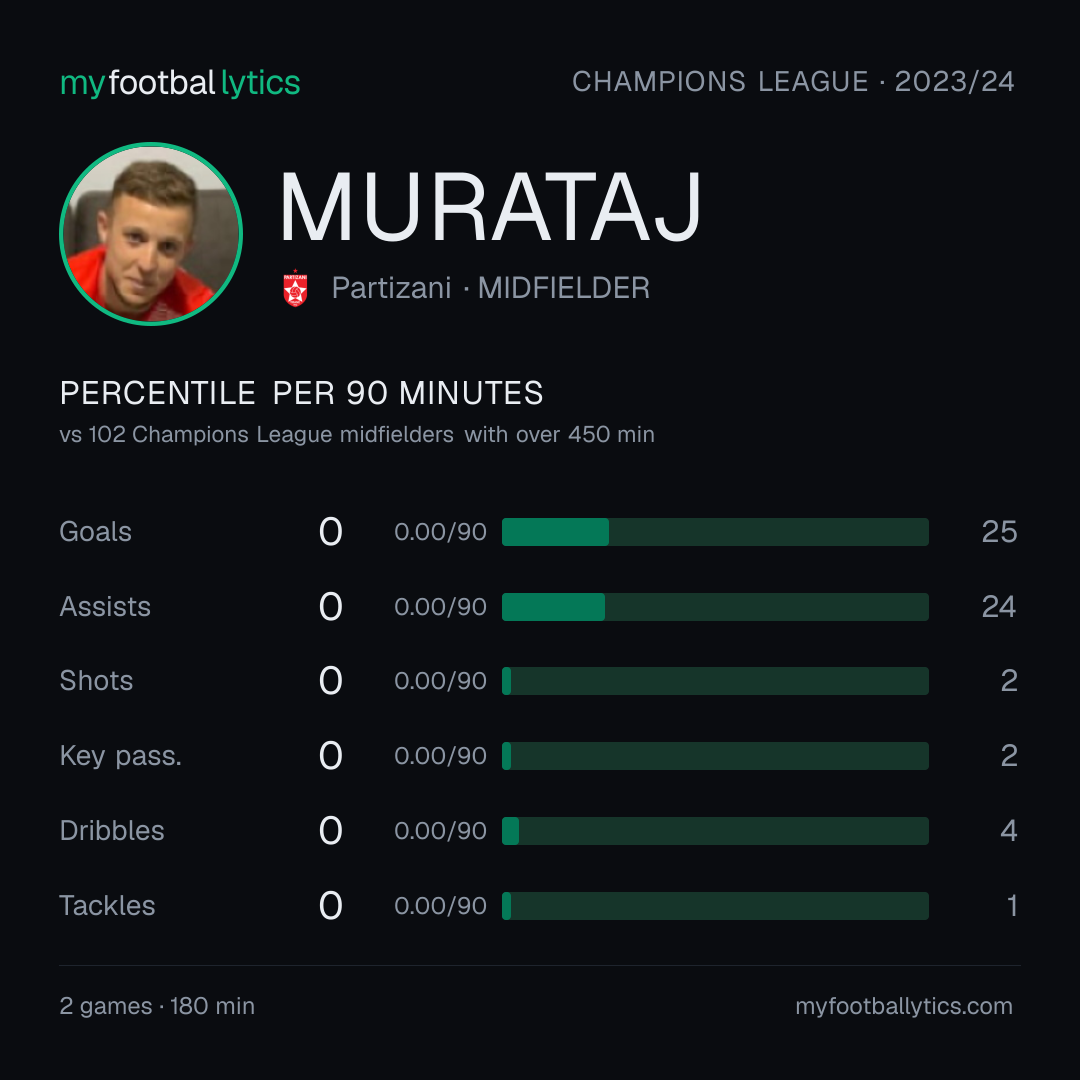Click the Assists percentile value 24
Image resolution: width=1080 pixels, height=1080 pixels.
point(999,607)
